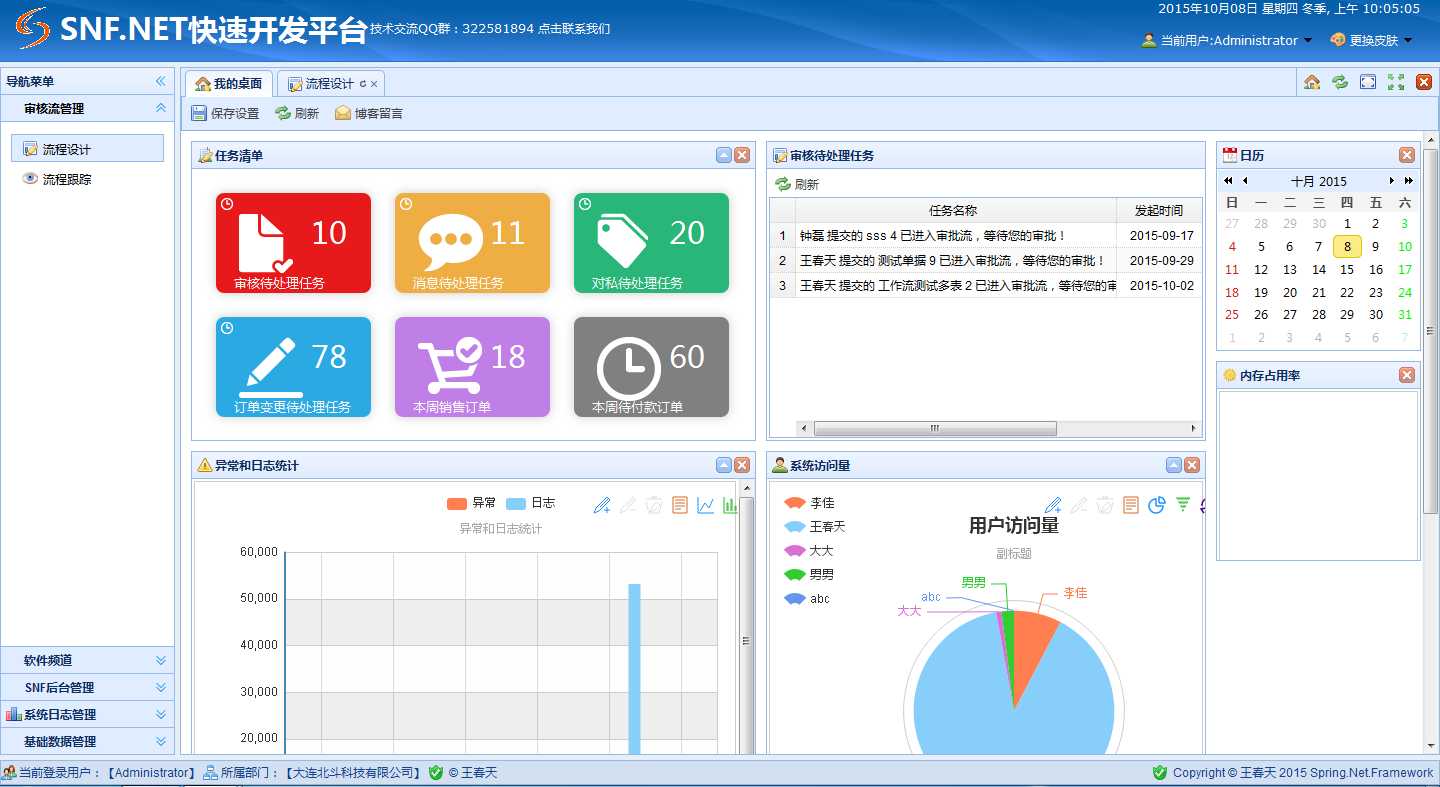Image resolution: width=1440 pixels, height=787 pixels.
Task: Close the 流程设计 tab
Action: [x=374, y=84]
